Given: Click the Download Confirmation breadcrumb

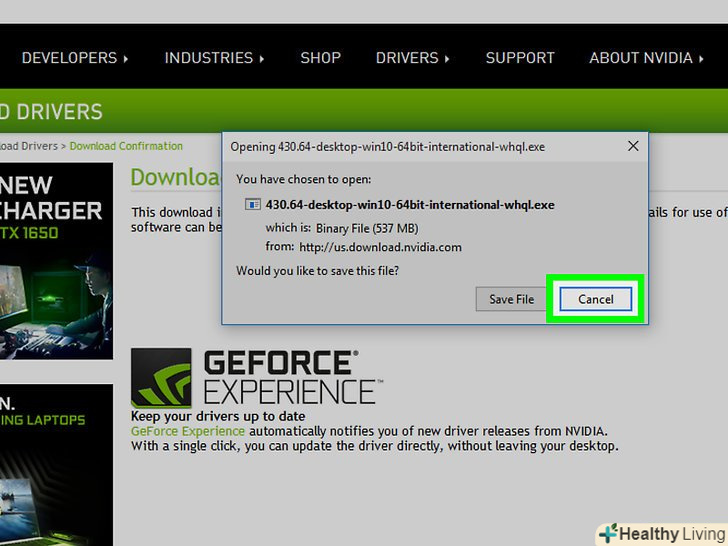Looking at the screenshot, I should click(x=126, y=146).
